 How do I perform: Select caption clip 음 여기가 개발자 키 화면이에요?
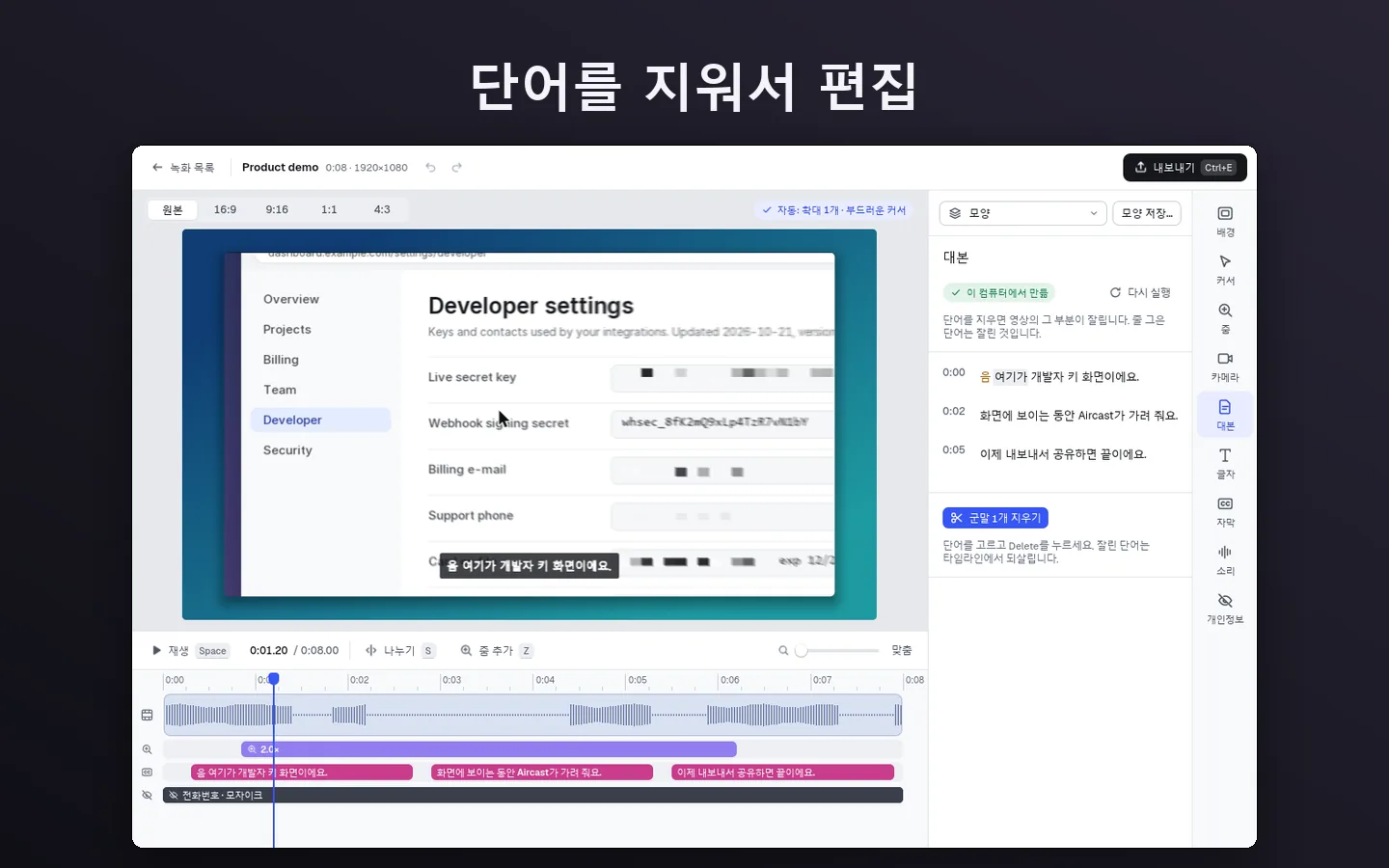tap(302, 773)
